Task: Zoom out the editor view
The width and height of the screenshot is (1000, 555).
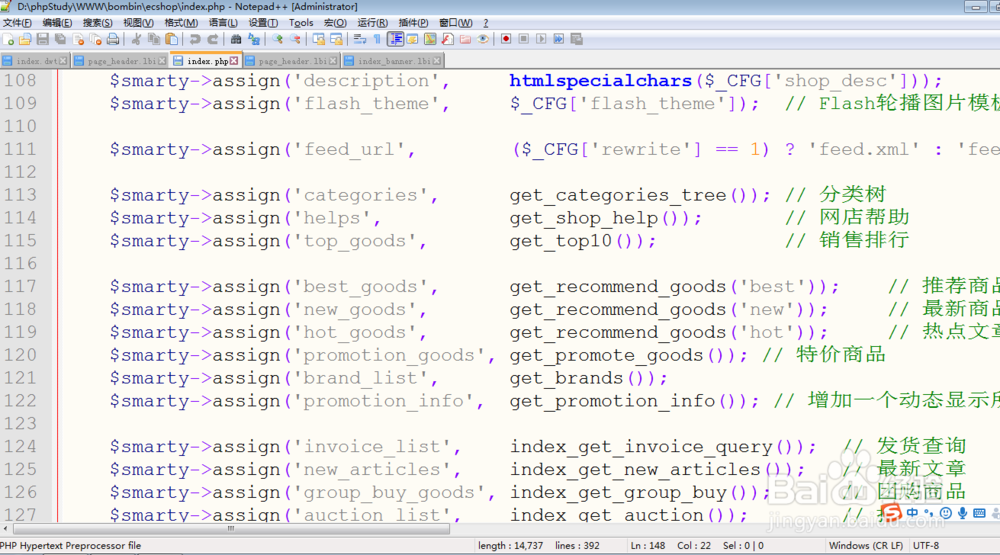Action: (295, 39)
